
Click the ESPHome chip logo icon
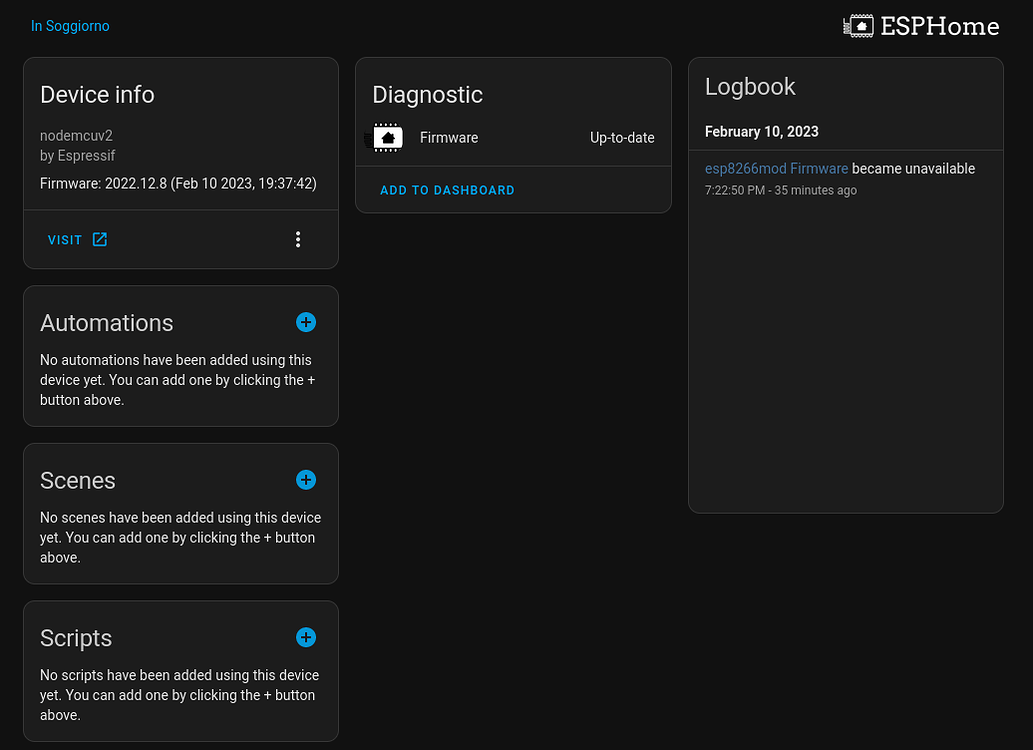858,26
